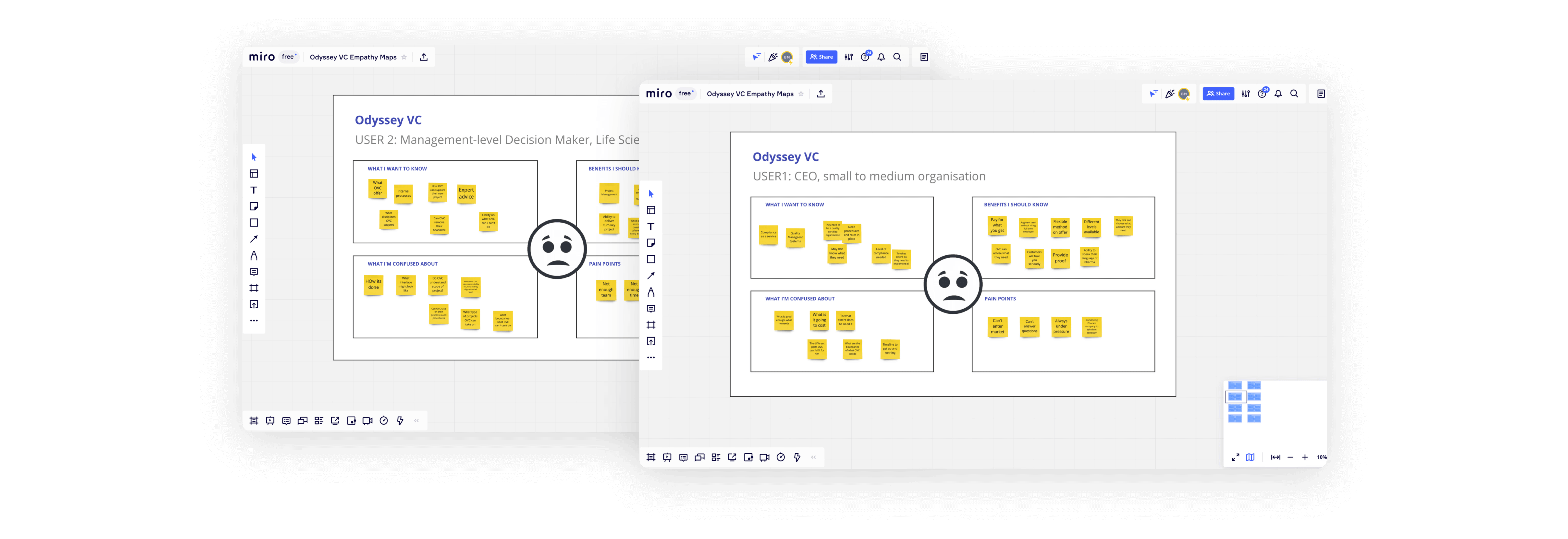1568x539 pixels.
Task: Click board title Odyssey VC Empathy Maps front window
Action: click(750, 94)
